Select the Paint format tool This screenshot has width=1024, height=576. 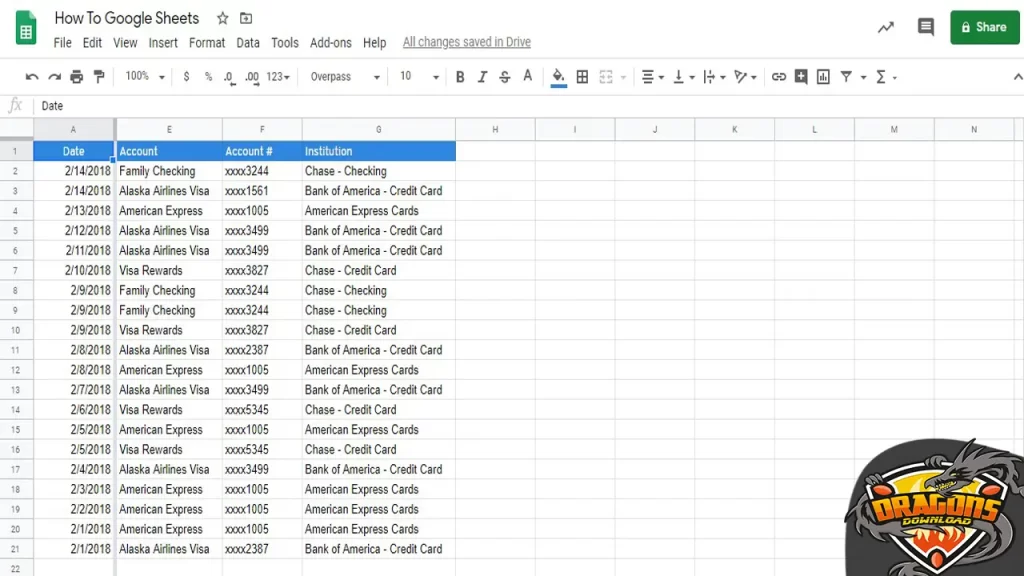pyautogui.click(x=99, y=77)
